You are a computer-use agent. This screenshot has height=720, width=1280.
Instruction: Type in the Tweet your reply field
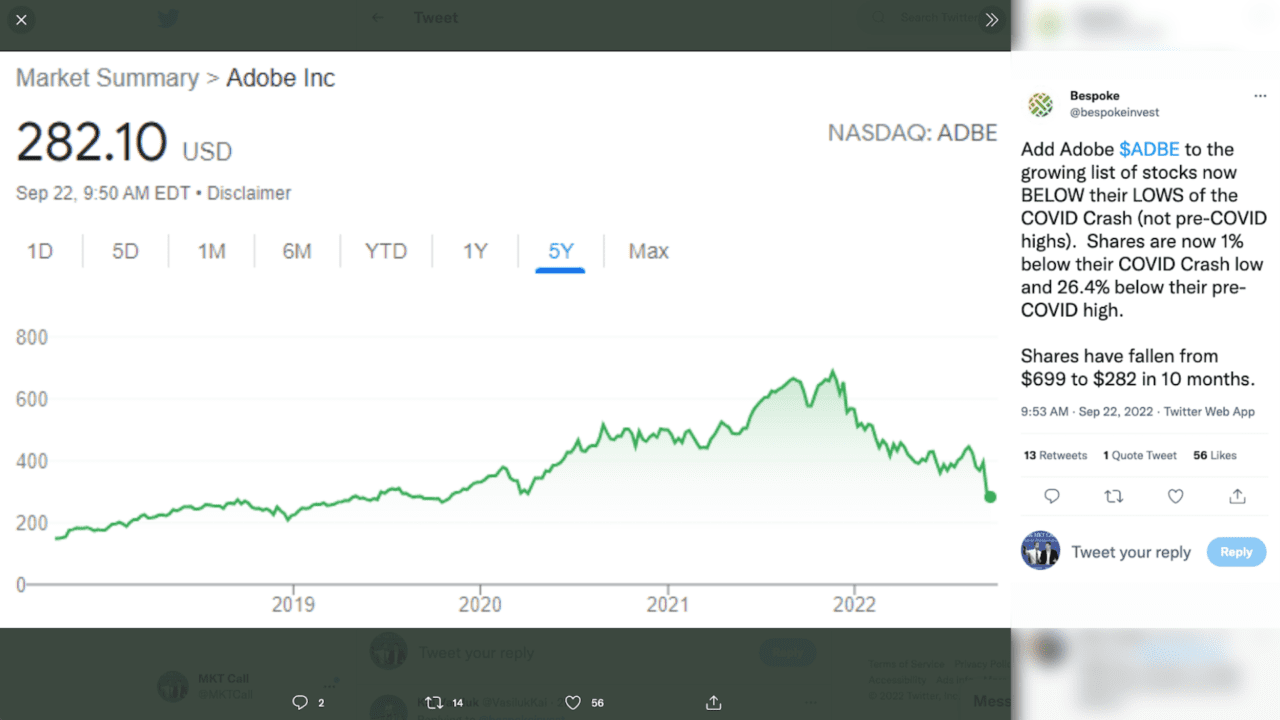pyautogui.click(x=1131, y=552)
